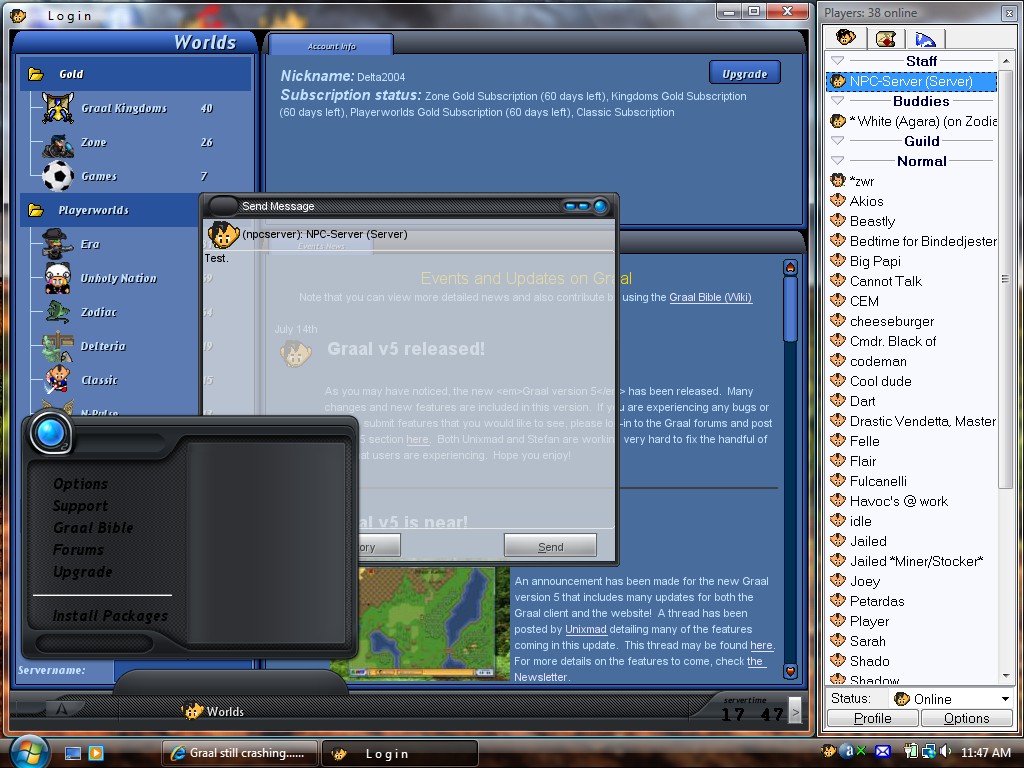Click the Send button in message window

click(x=550, y=546)
